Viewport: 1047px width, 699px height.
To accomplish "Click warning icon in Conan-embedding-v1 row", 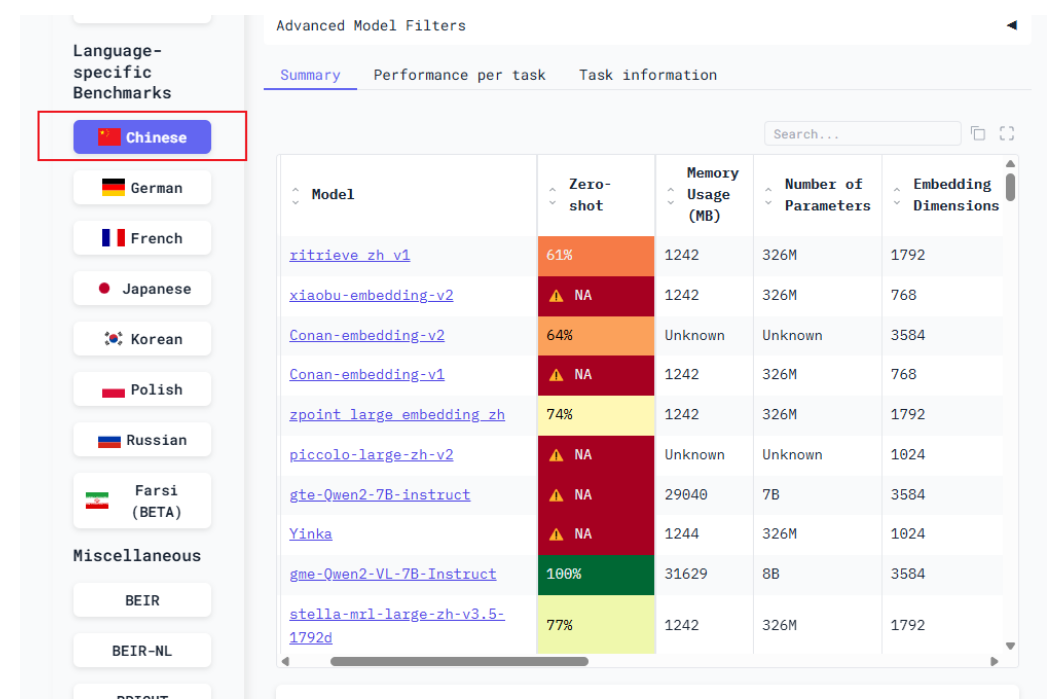I will tap(556, 375).
